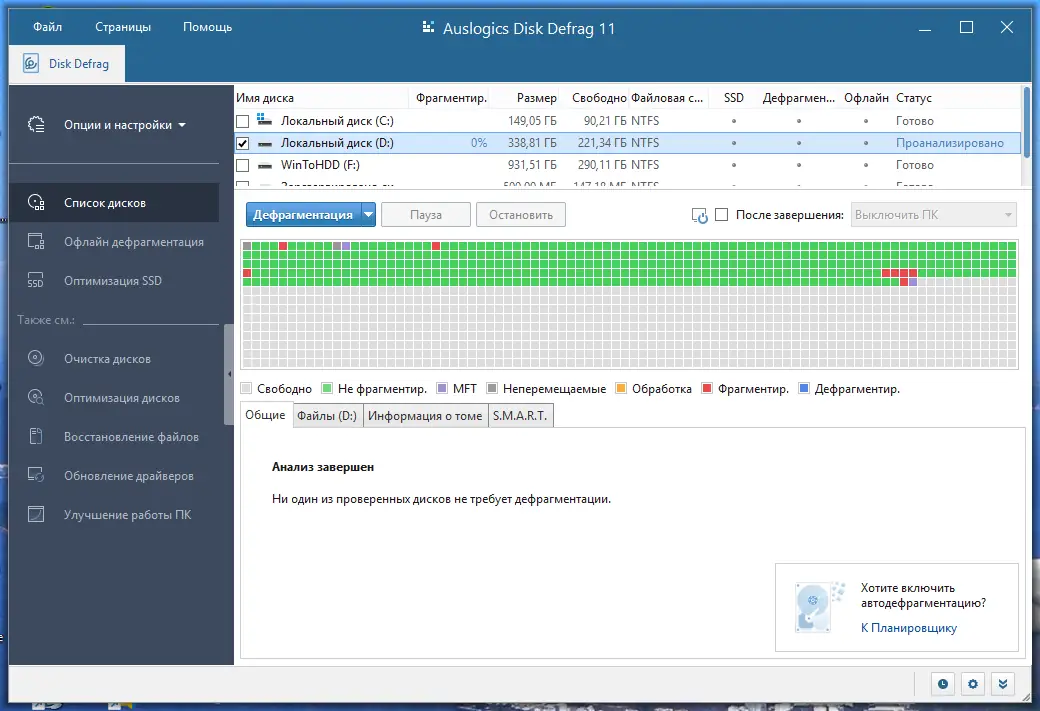The image size is (1040, 711).
Task: Click the settings gear icon at bottom right
Action: (x=972, y=684)
